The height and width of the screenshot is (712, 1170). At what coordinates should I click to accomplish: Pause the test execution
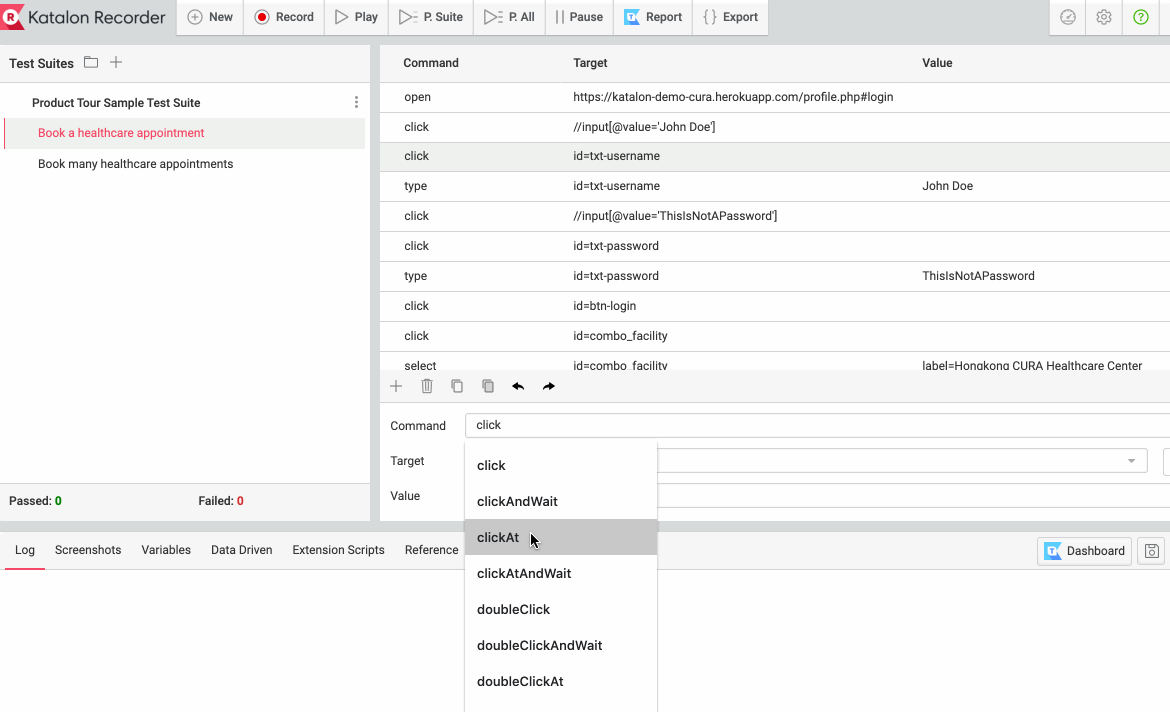[x=579, y=16]
